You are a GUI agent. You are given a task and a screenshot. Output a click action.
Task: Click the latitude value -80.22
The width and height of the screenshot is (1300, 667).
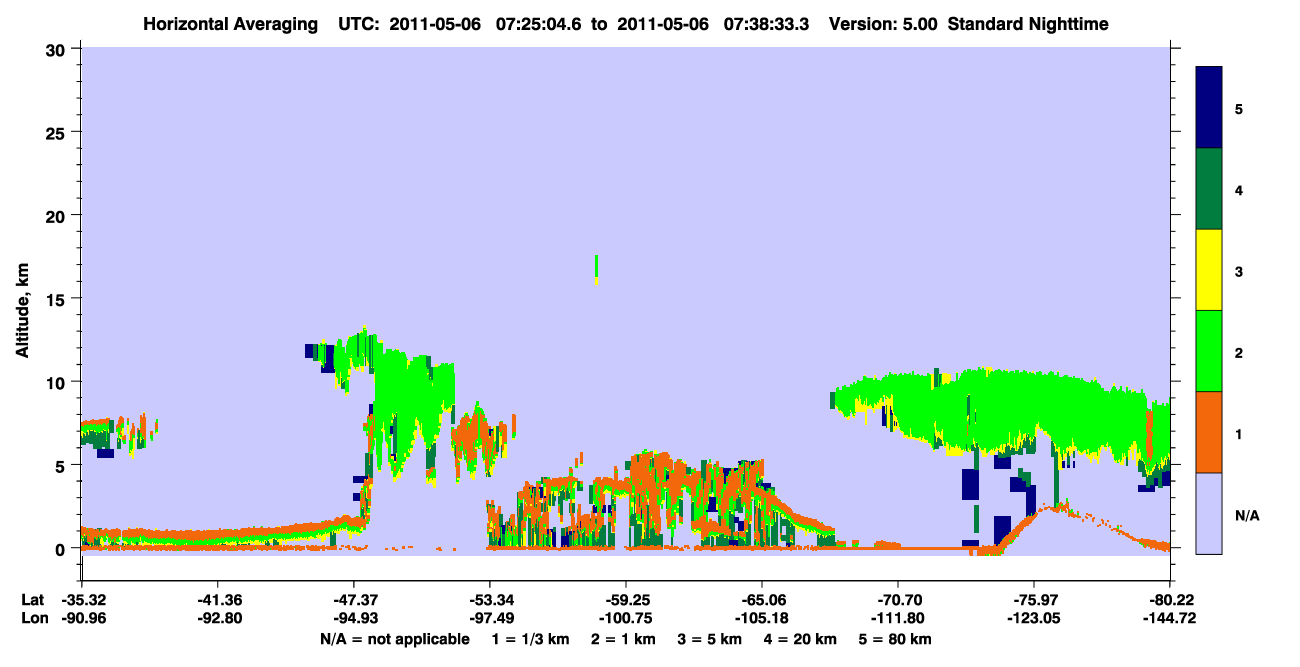[1170, 600]
